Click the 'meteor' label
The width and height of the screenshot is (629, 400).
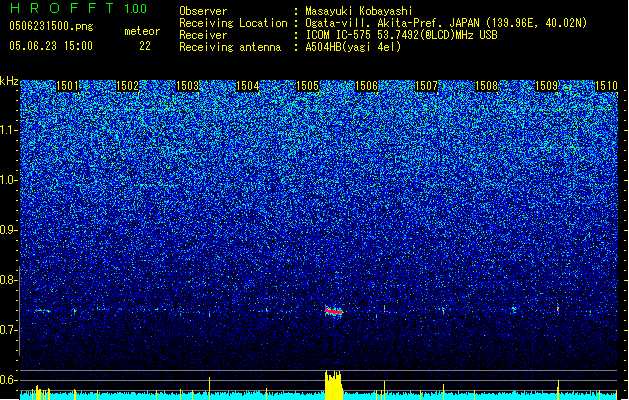click(142, 31)
